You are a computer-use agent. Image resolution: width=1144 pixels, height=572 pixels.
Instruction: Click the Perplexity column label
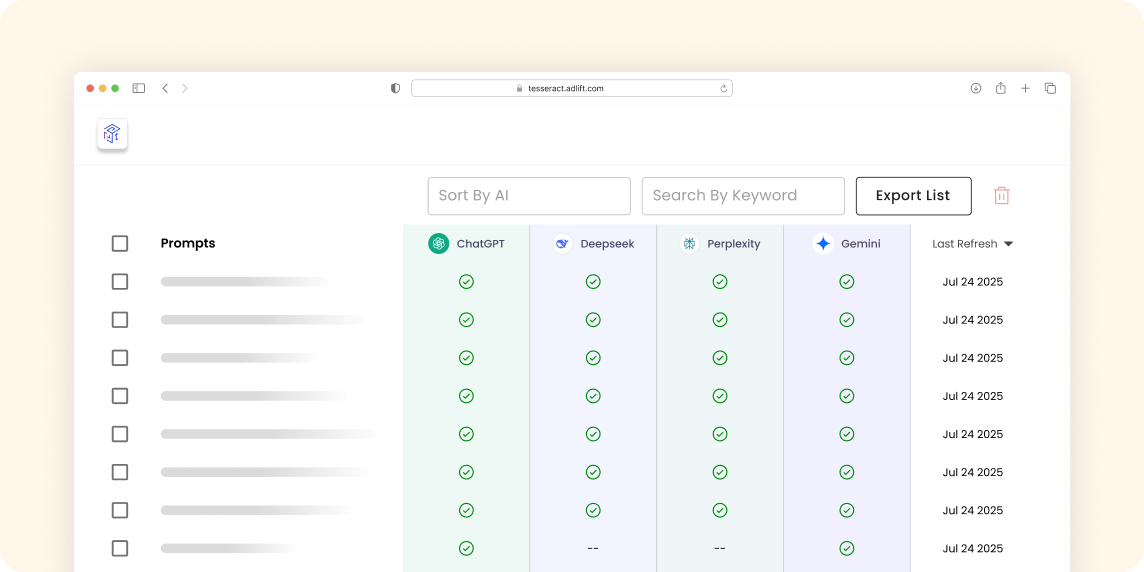(733, 244)
